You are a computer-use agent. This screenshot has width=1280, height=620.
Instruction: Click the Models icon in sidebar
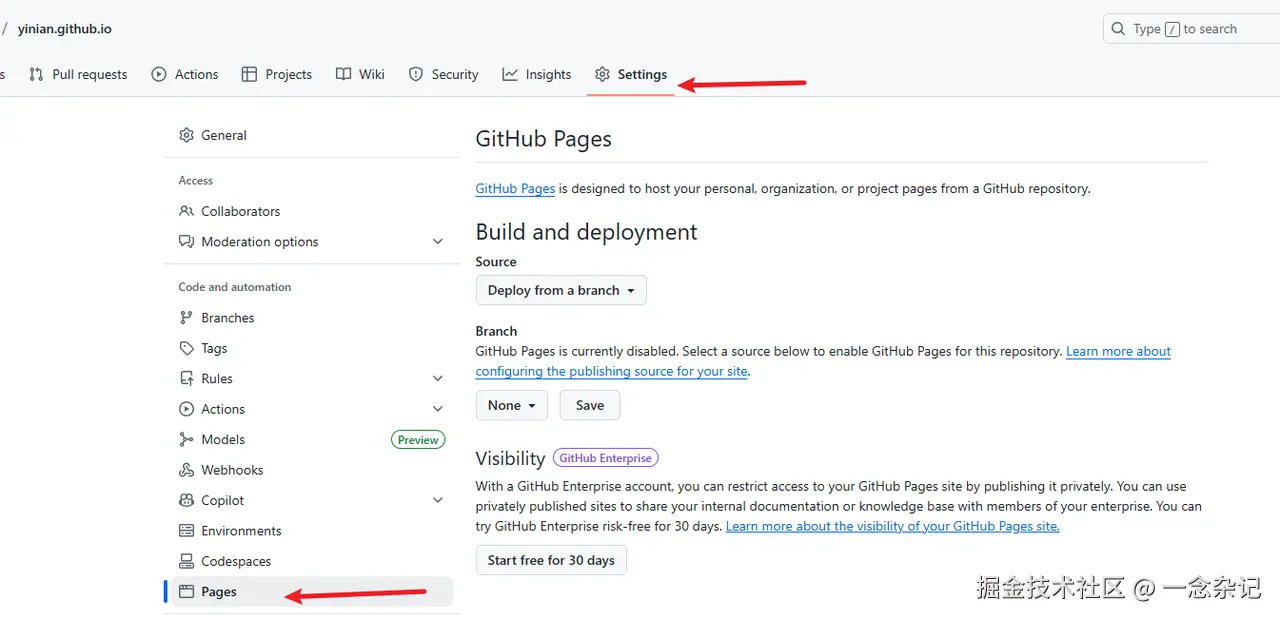click(186, 439)
